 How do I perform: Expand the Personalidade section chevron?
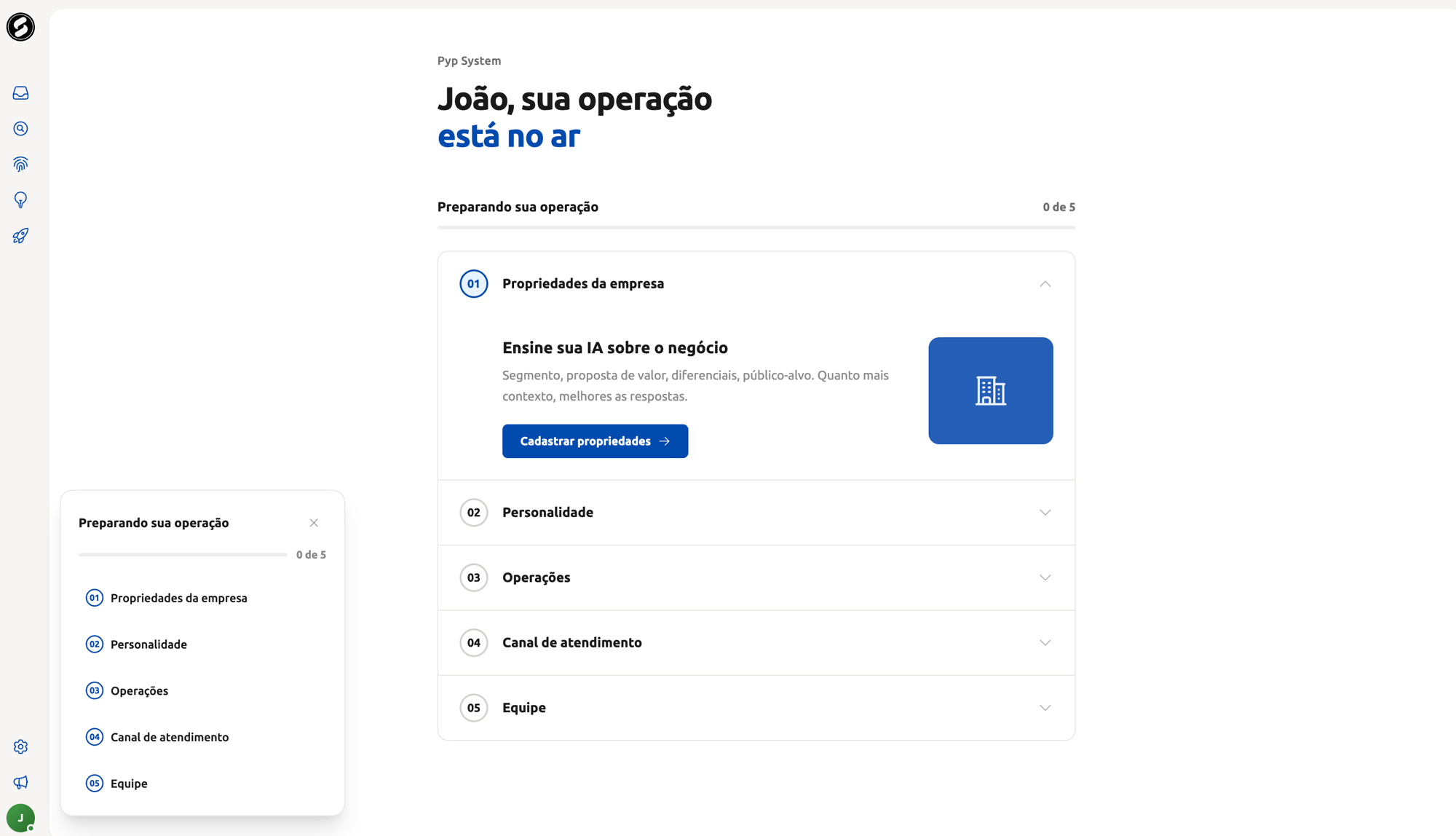coord(1045,513)
